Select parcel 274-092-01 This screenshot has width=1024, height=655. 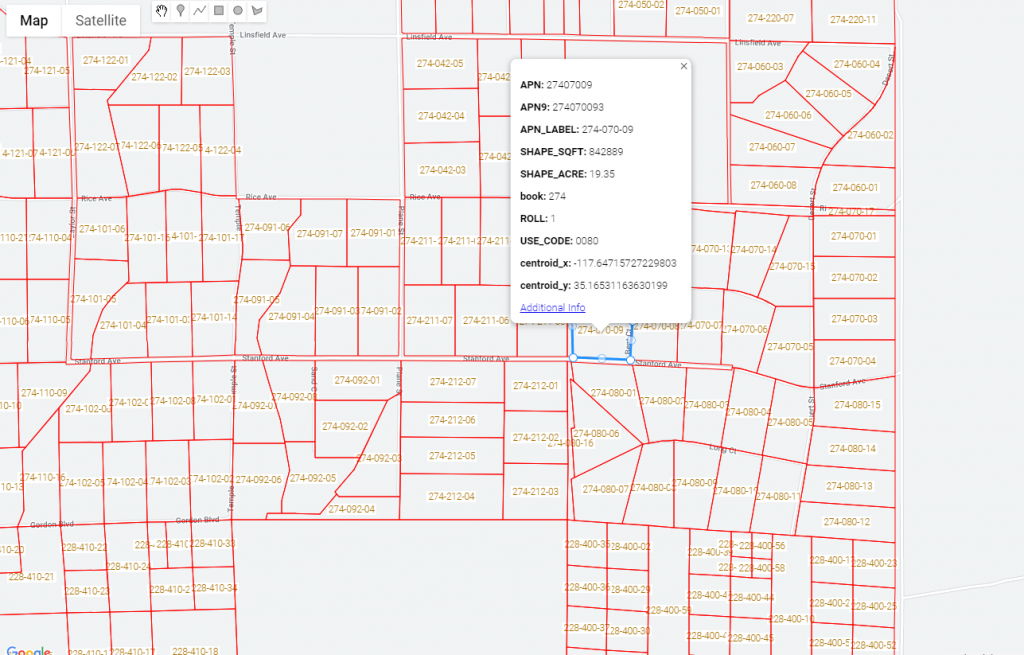[357, 380]
